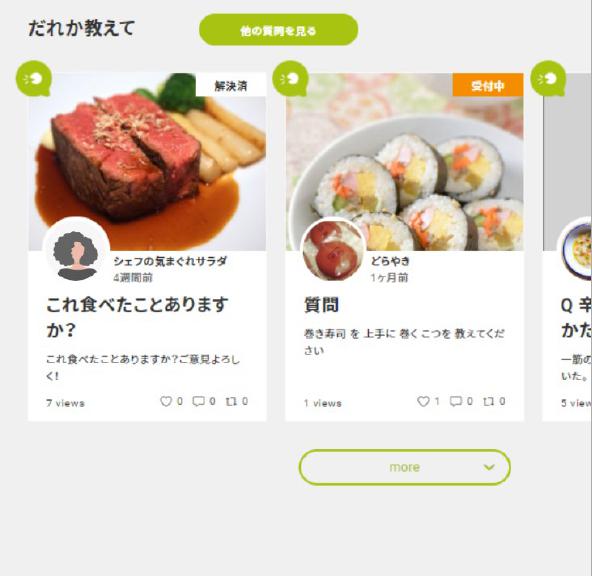Click the 解決済 status label
This screenshot has width=592, height=576.
[x=231, y=86]
